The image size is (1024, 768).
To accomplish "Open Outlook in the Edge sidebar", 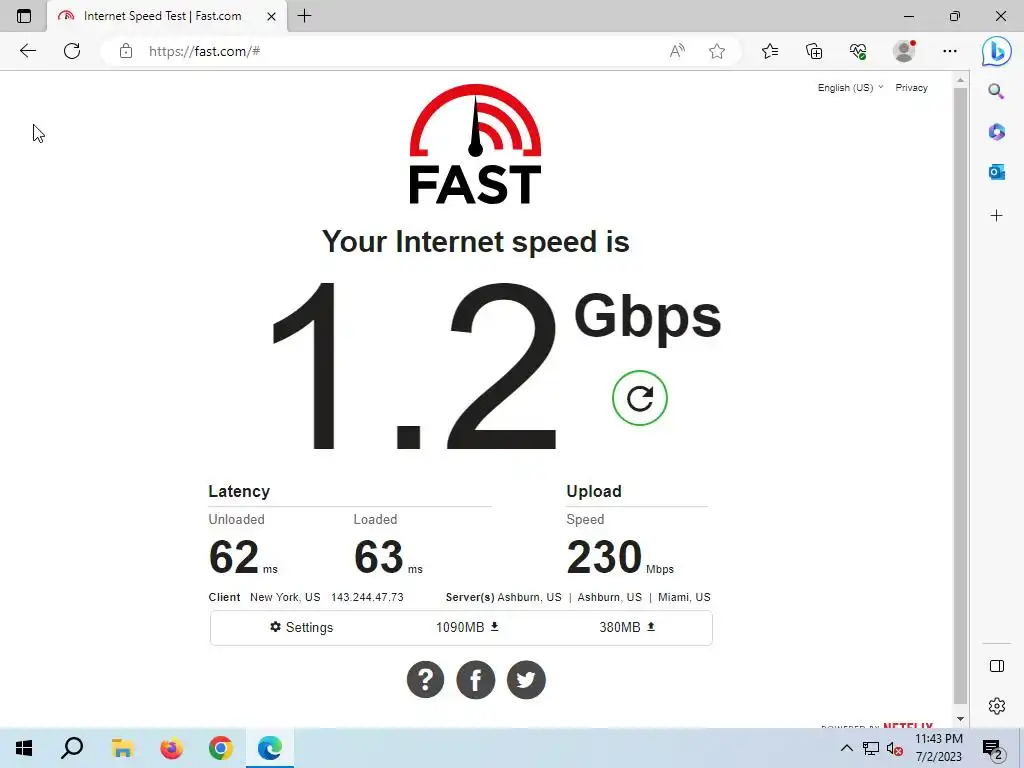I will coord(997,172).
